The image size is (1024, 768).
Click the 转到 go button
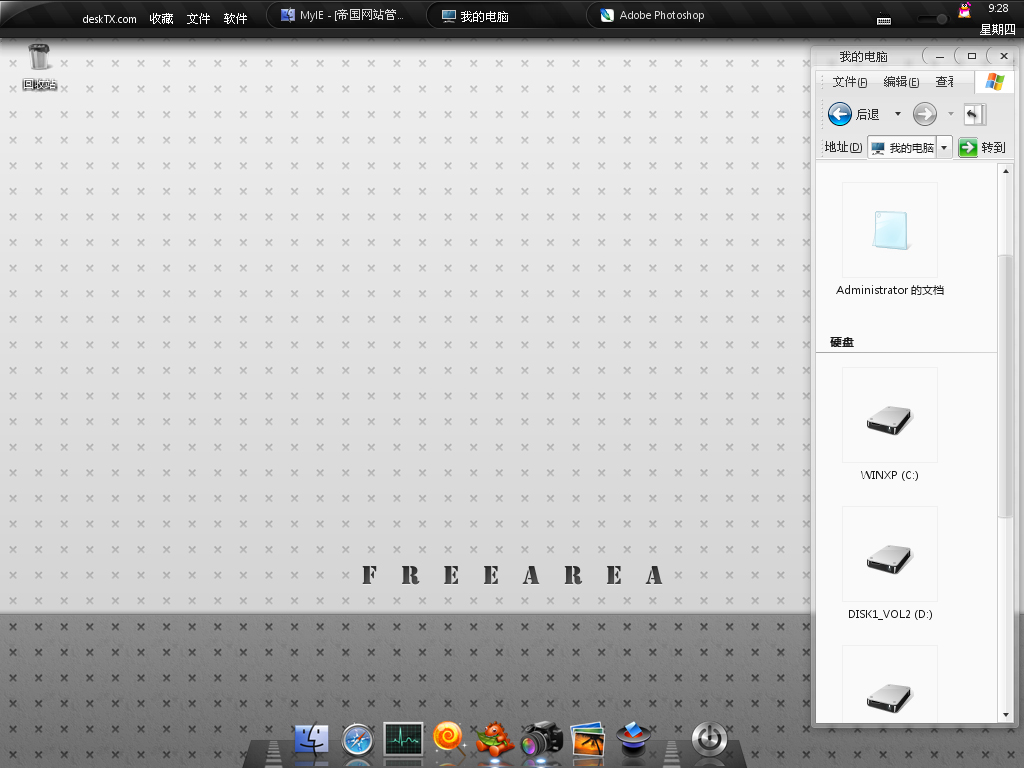[982, 148]
